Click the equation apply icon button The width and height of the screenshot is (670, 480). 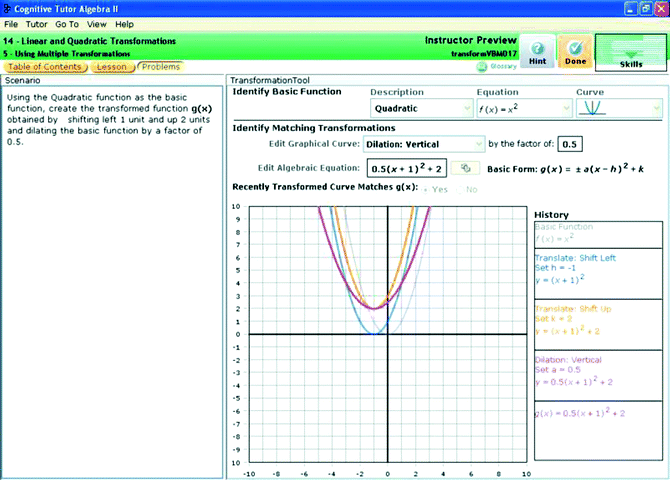point(465,168)
